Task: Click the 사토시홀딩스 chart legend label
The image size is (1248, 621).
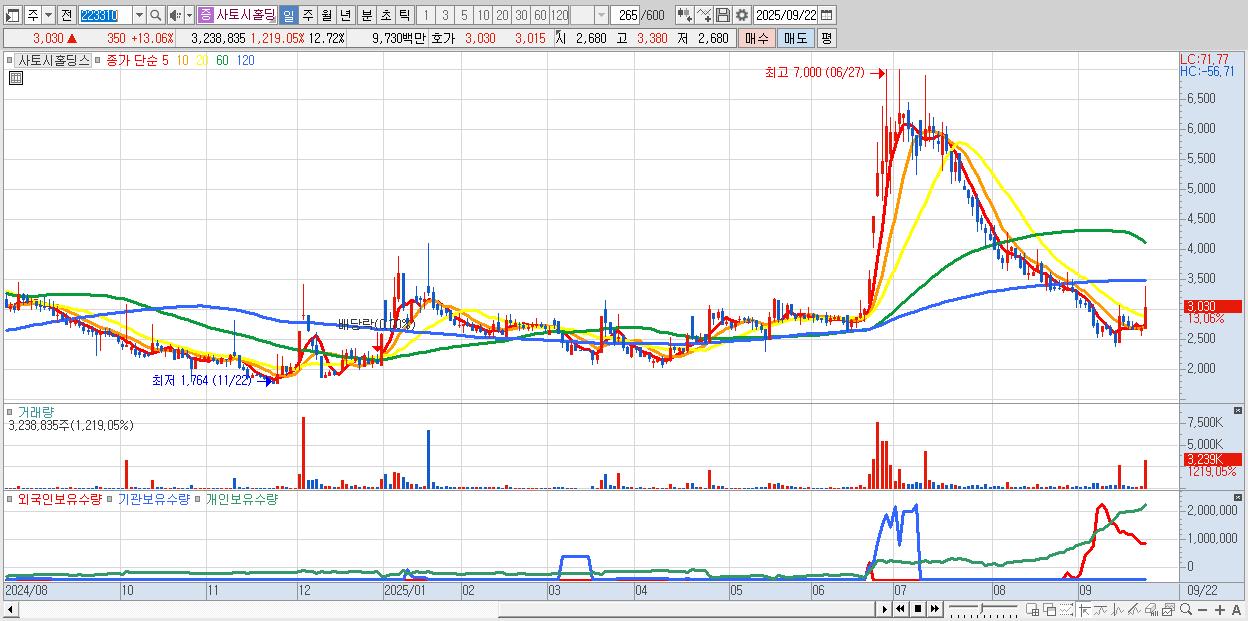Action: [53, 60]
